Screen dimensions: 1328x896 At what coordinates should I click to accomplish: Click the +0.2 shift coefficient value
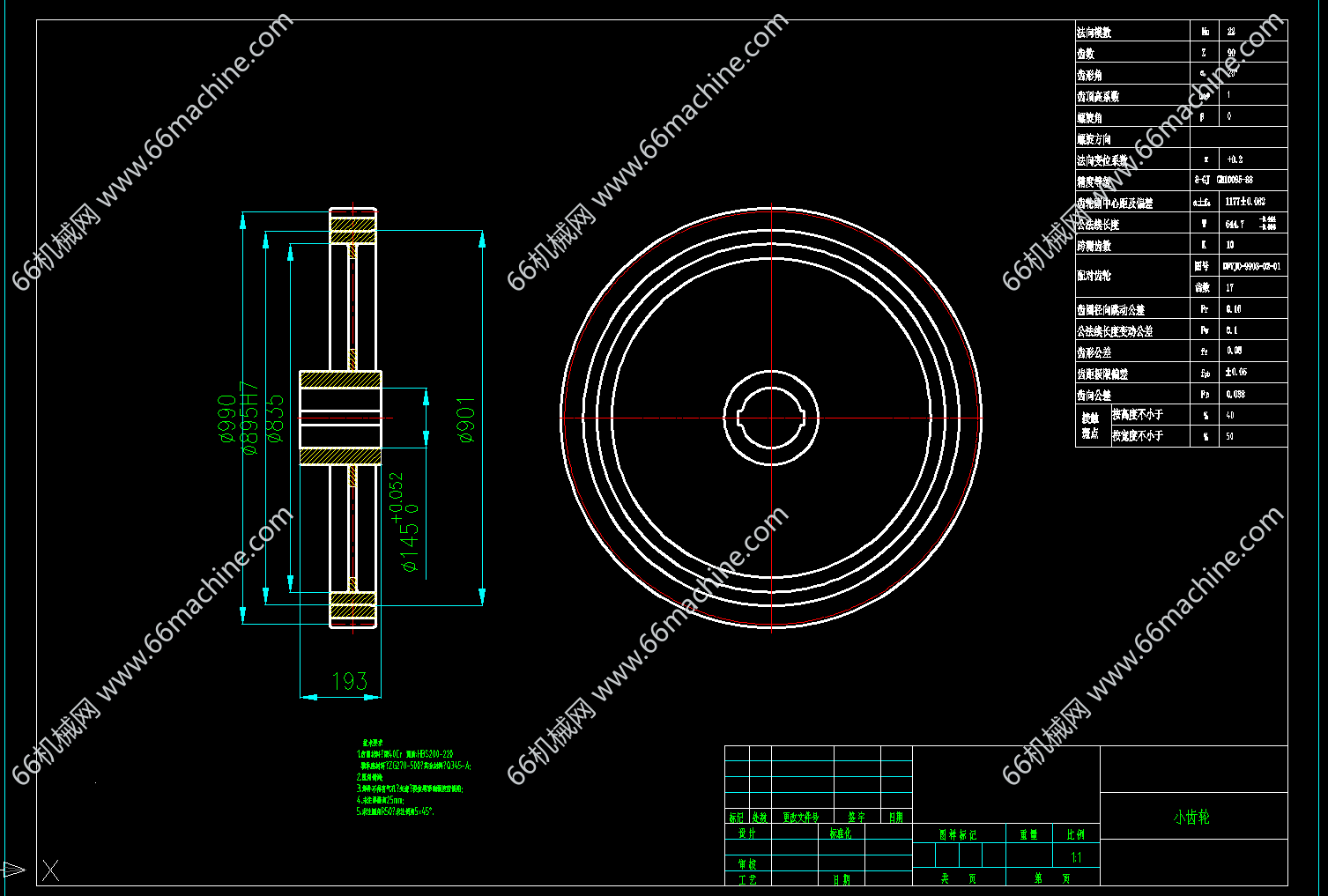1235,159
